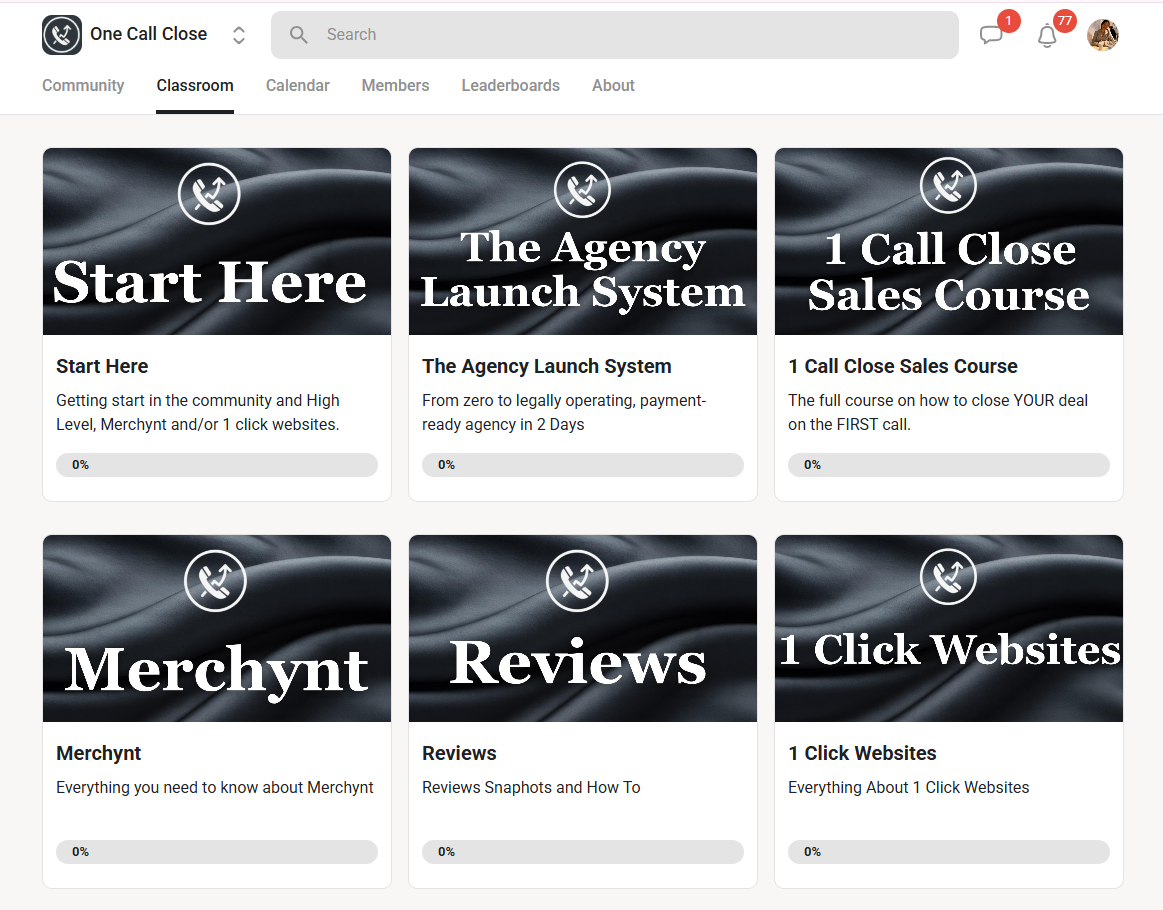Viewport: 1163px width, 910px height.
Task: Click the One Call Close group name
Action: pyautogui.click(x=148, y=34)
